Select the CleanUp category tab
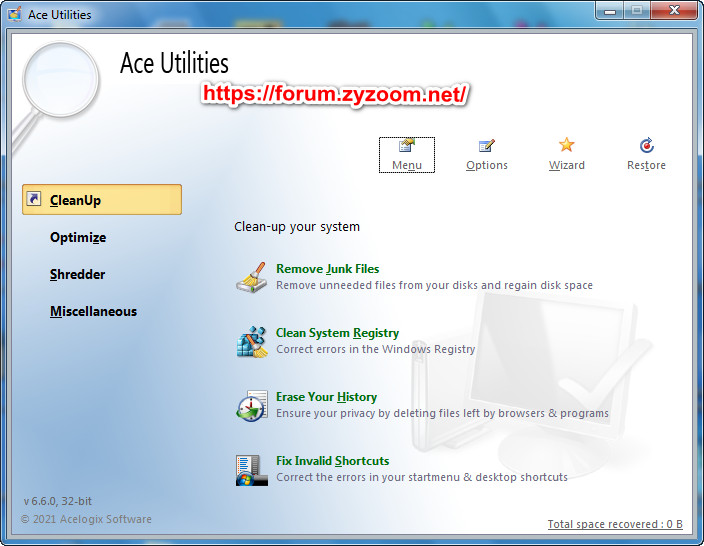The width and height of the screenshot is (704, 546). (102, 199)
